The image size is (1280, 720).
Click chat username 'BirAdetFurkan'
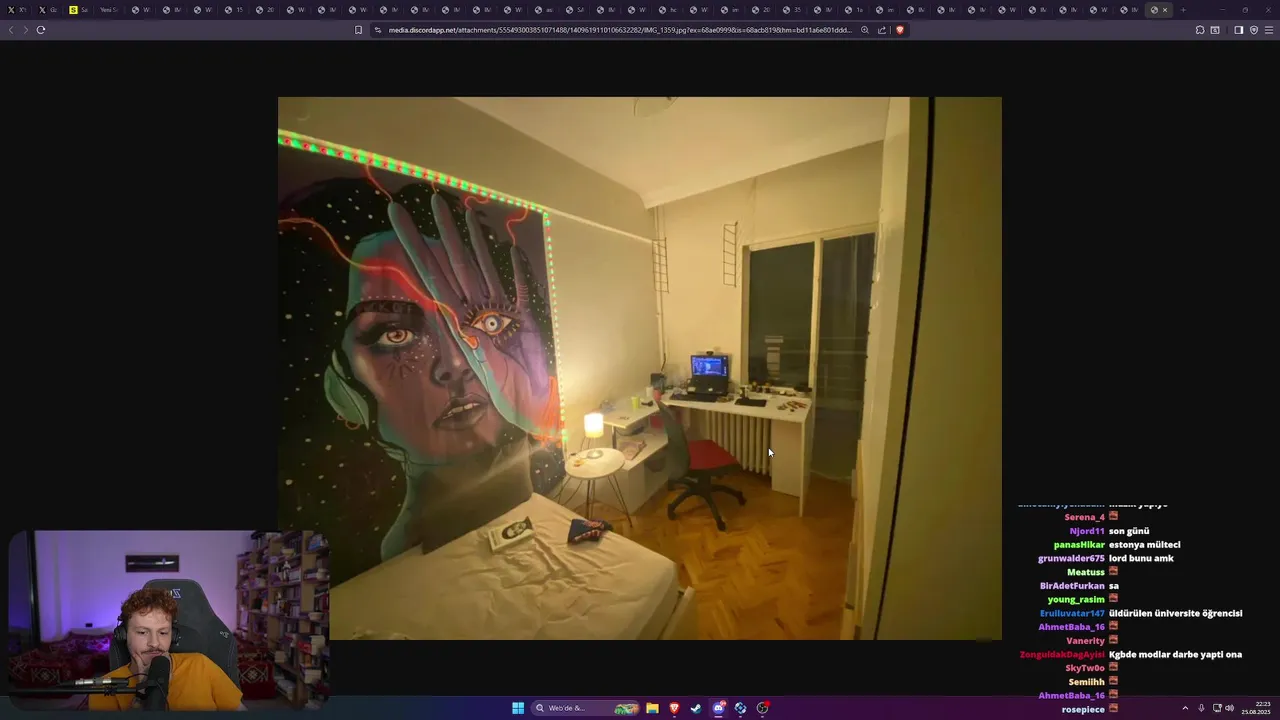1072,586
